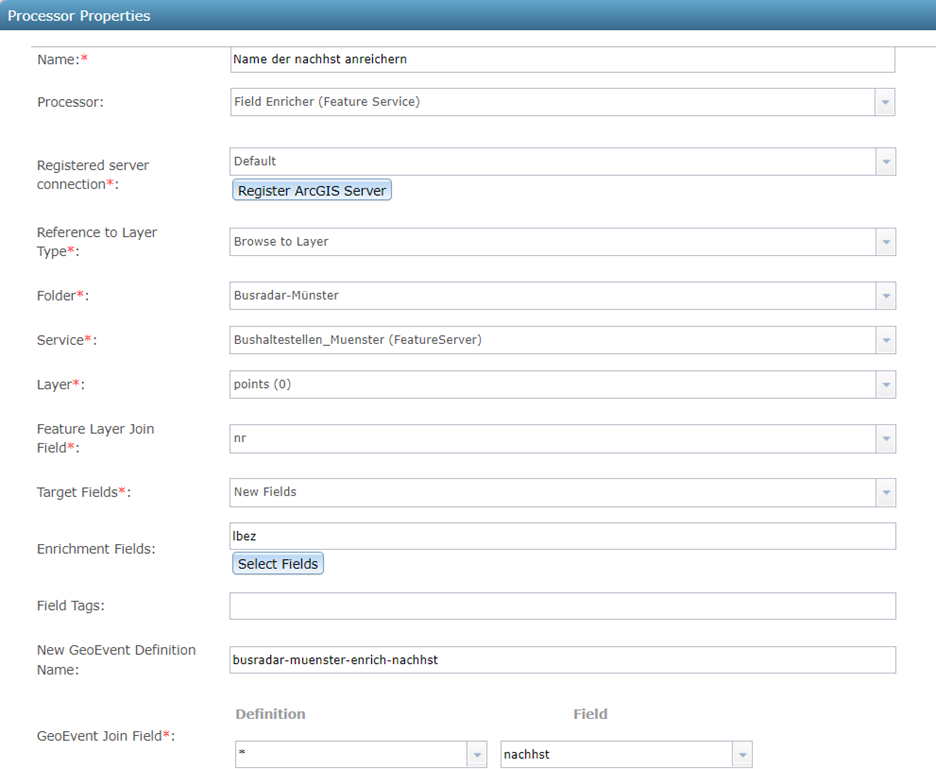Click the Register ArcGIS Server button

312,190
